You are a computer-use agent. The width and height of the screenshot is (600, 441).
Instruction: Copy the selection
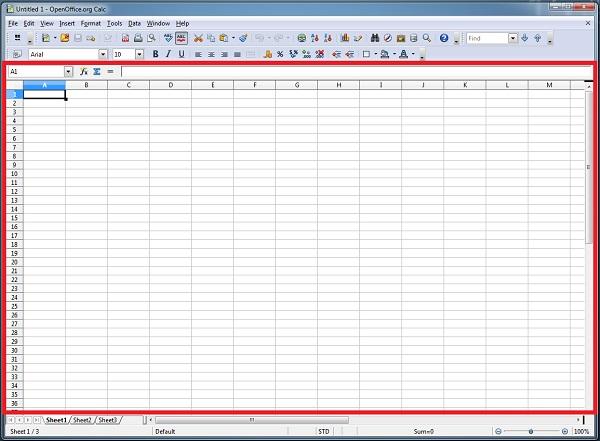(211, 38)
